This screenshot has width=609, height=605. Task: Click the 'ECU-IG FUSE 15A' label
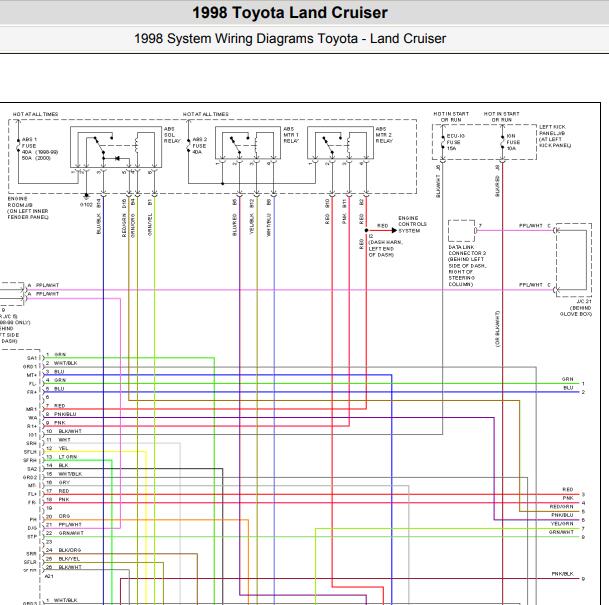click(456, 142)
